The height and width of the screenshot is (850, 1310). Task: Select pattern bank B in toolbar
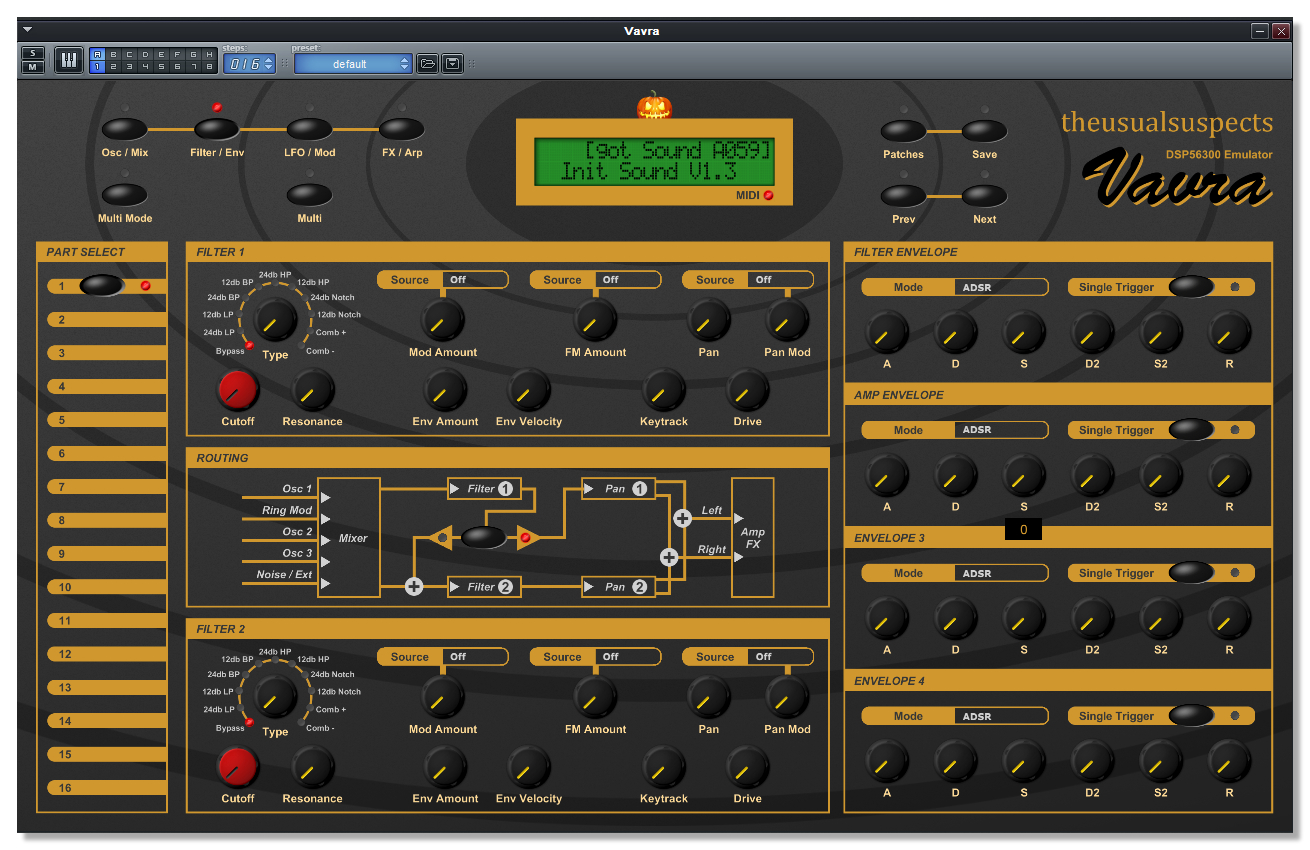[113, 54]
